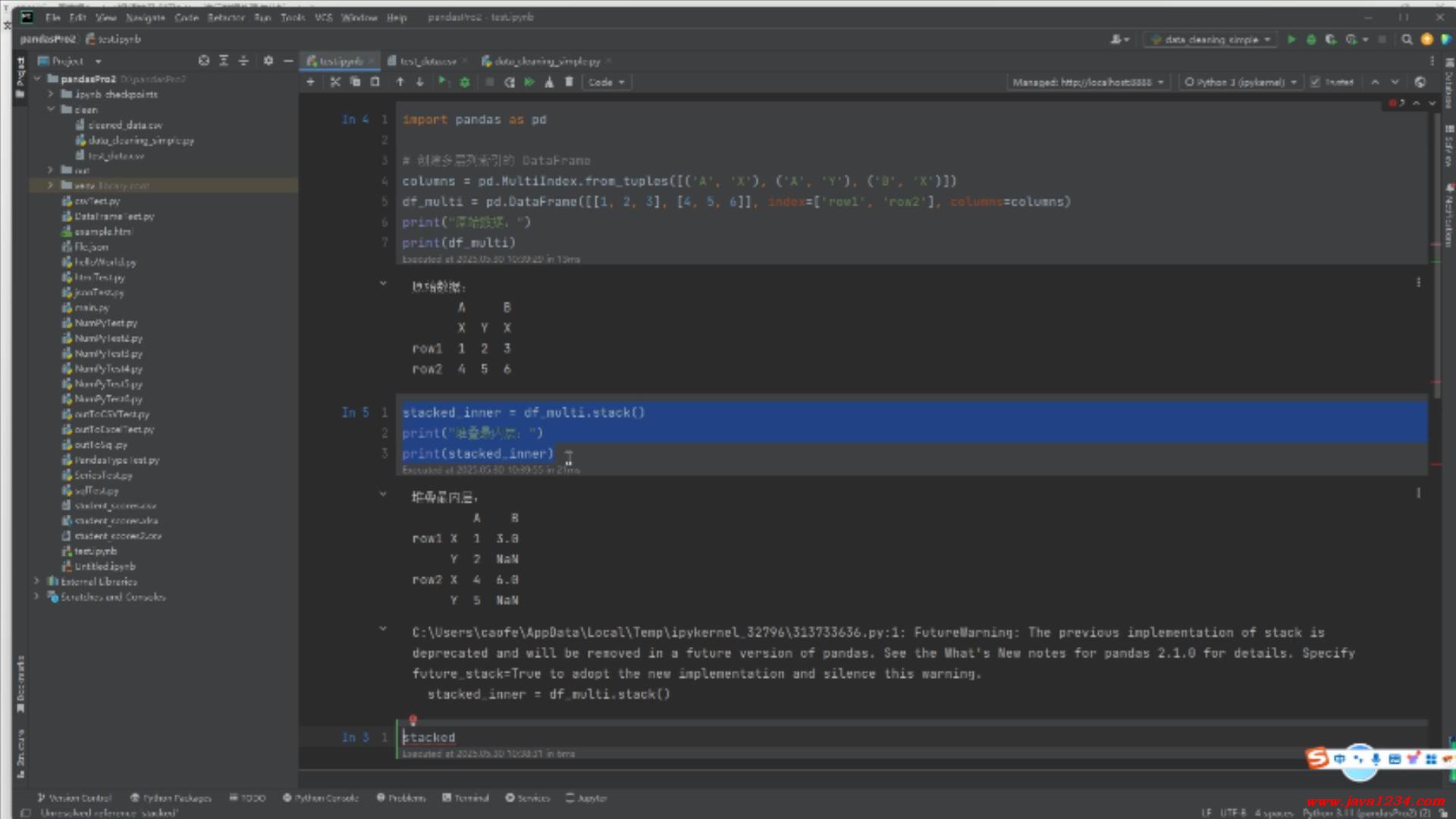Screen dimensions: 1456x819
Task: Collapse the warning output section
Action: [x=383, y=629]
